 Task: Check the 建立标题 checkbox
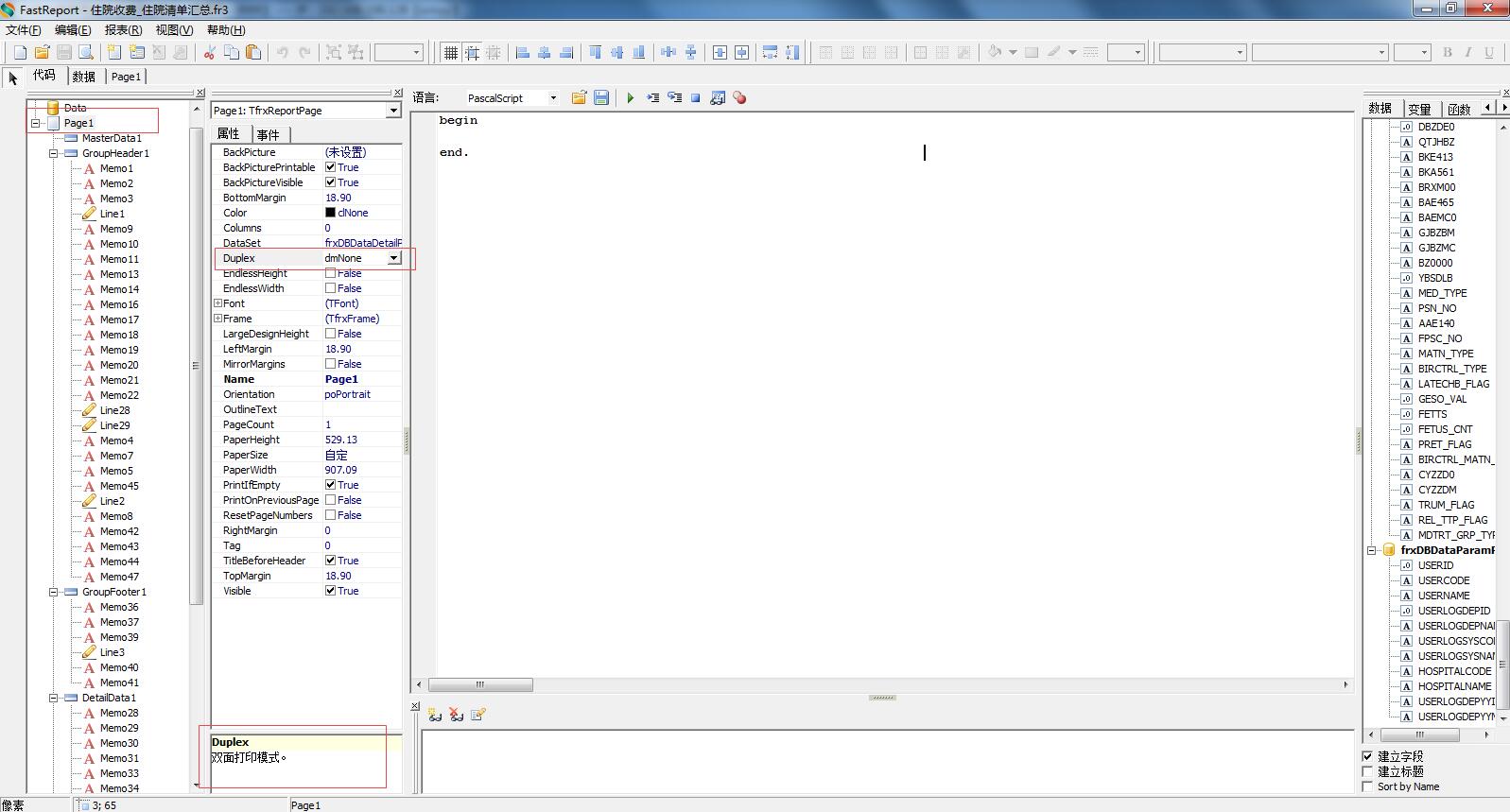pyautogui.click(x=1367, y=771)
